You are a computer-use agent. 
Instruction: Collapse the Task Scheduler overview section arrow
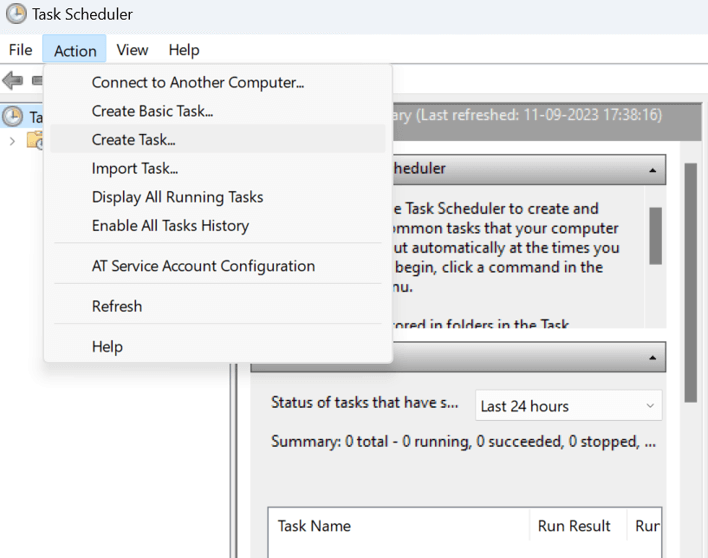[x=652, y=170]
